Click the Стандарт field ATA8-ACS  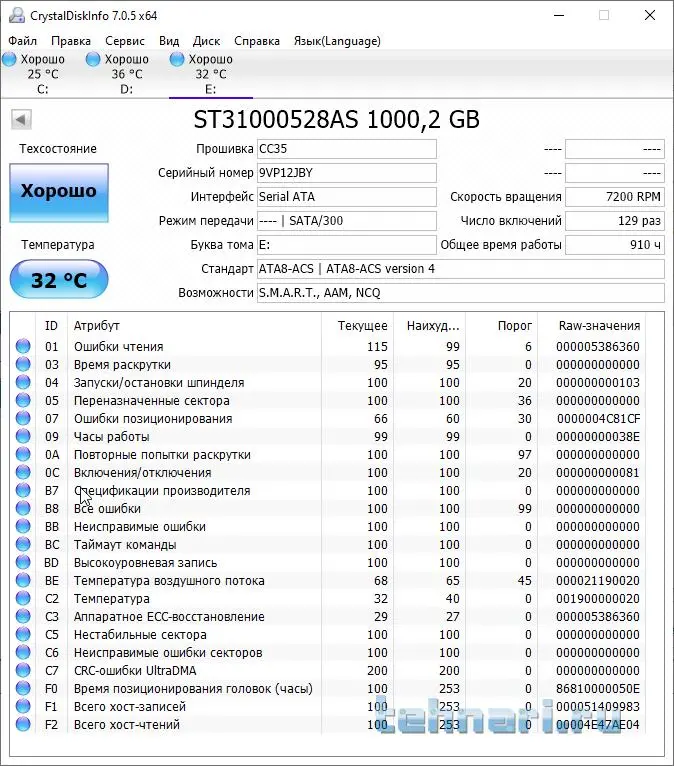click(x=461, y=269)
